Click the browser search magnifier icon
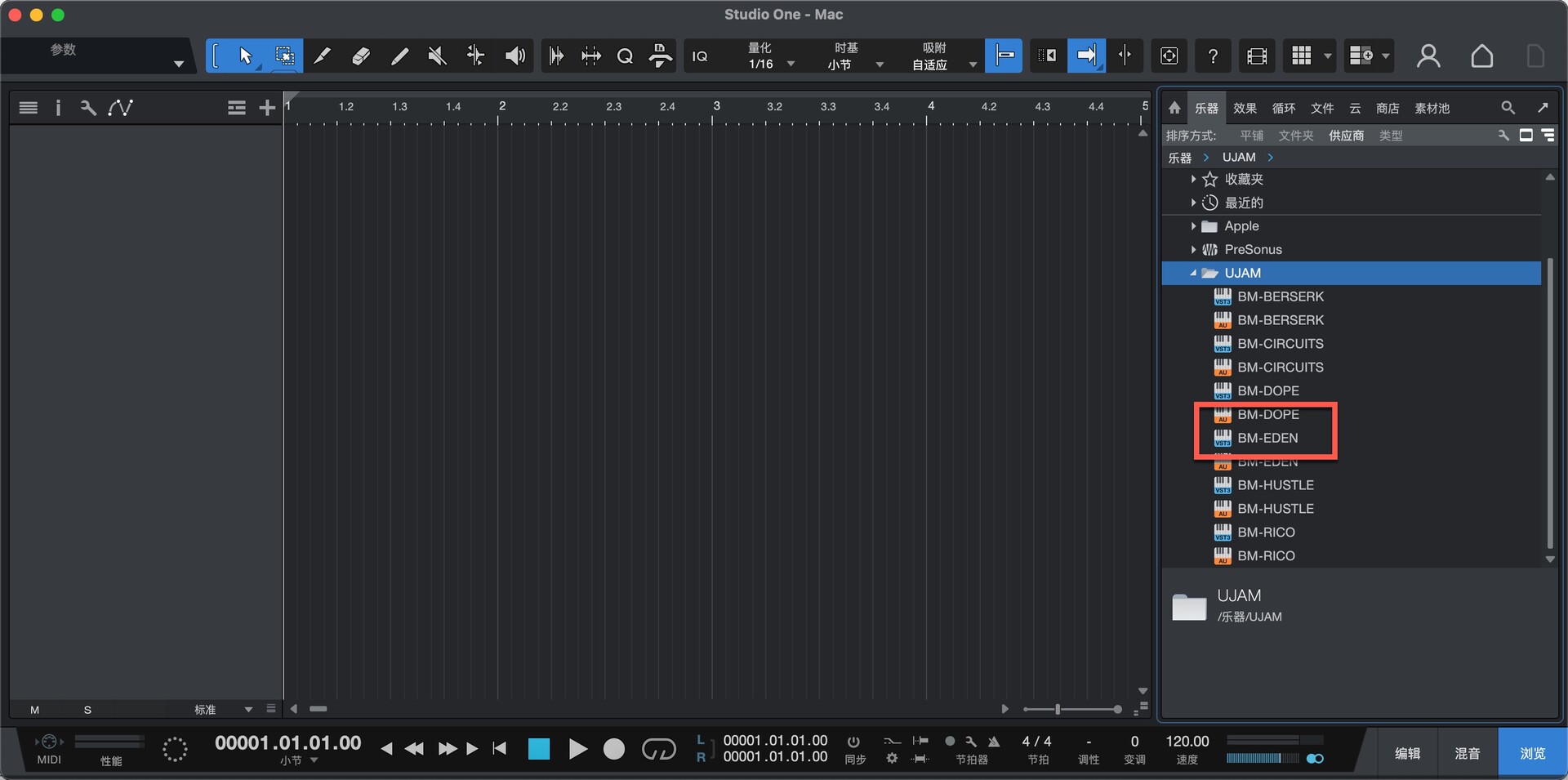1568x780 pixels. [x=1508, y=108]
